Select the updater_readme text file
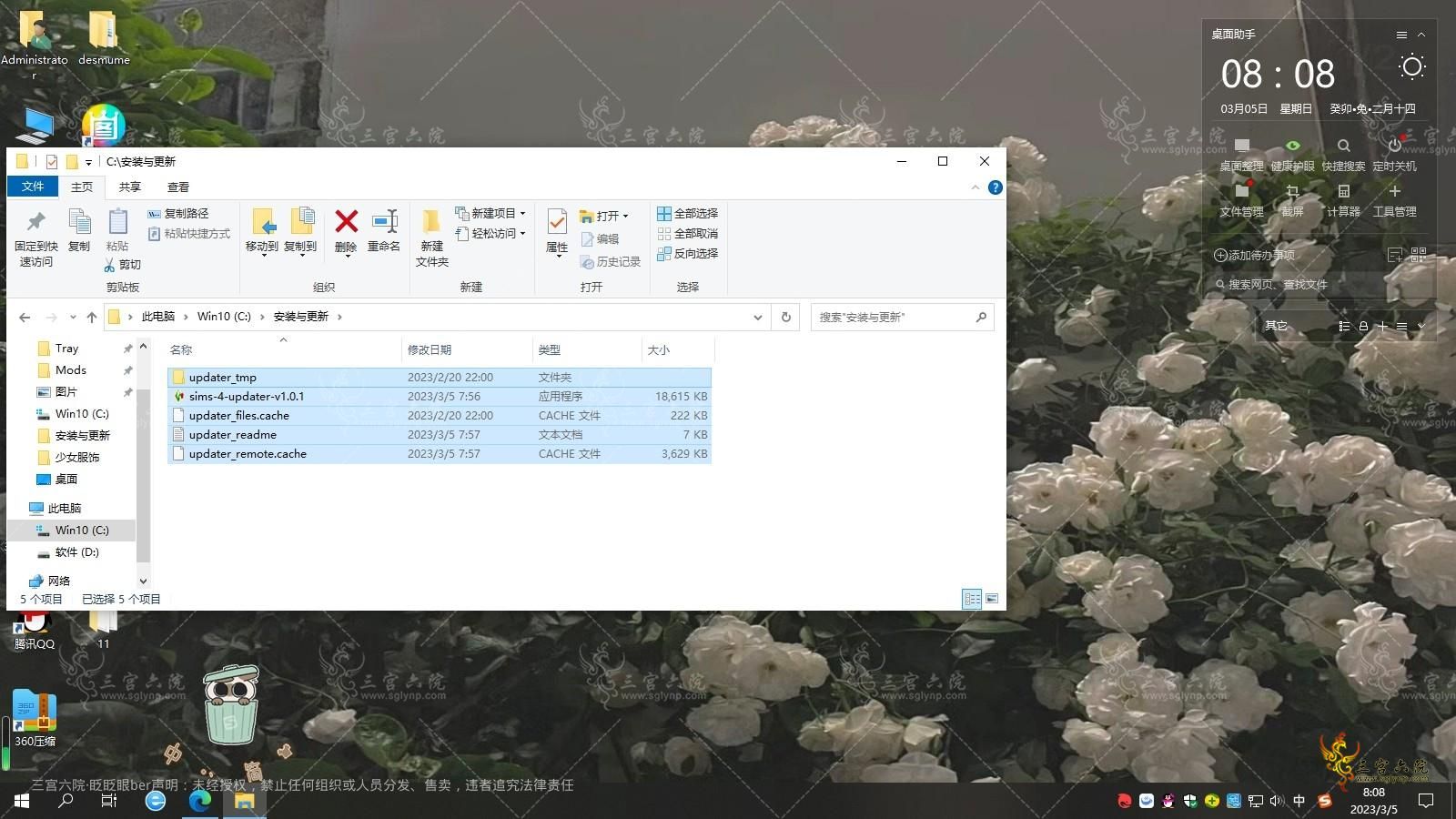This screenshot has width=1456, height=819. 440,434
